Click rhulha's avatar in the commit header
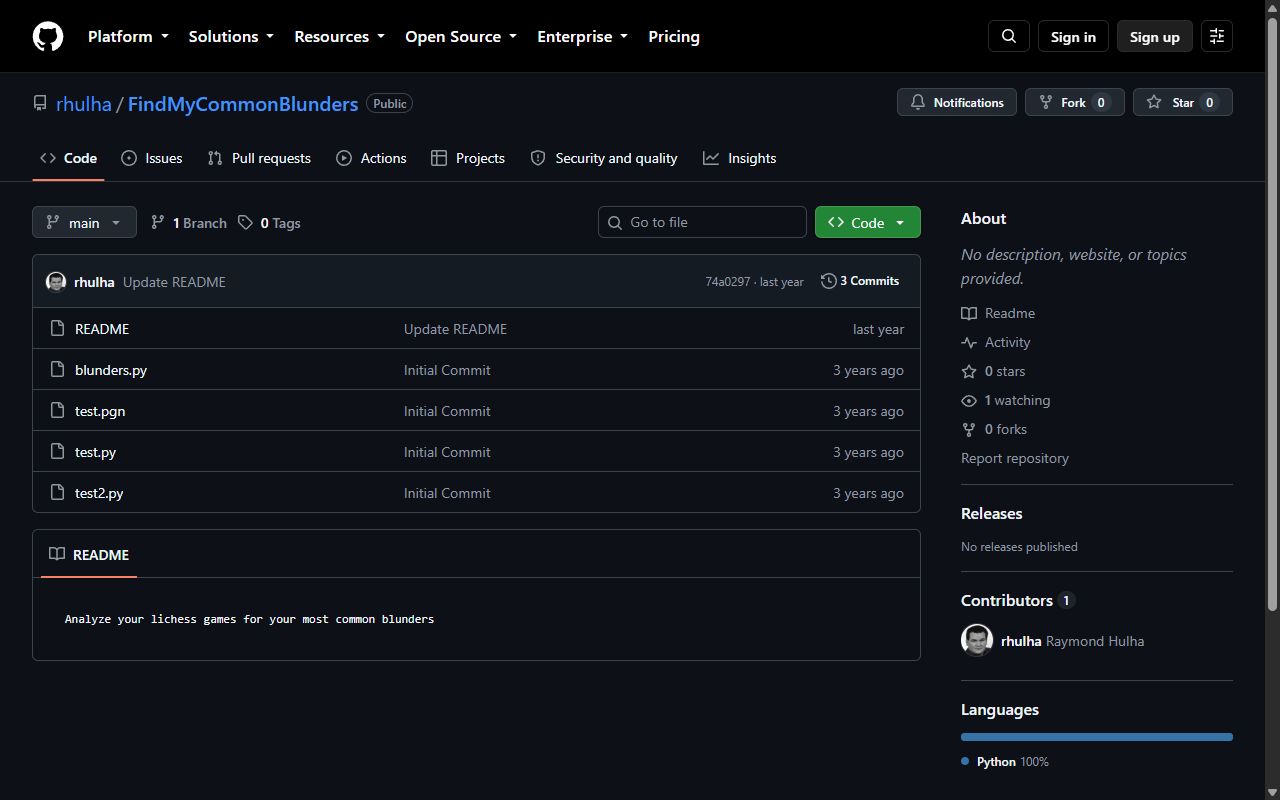1280x800 pixels. pos(56,281)
